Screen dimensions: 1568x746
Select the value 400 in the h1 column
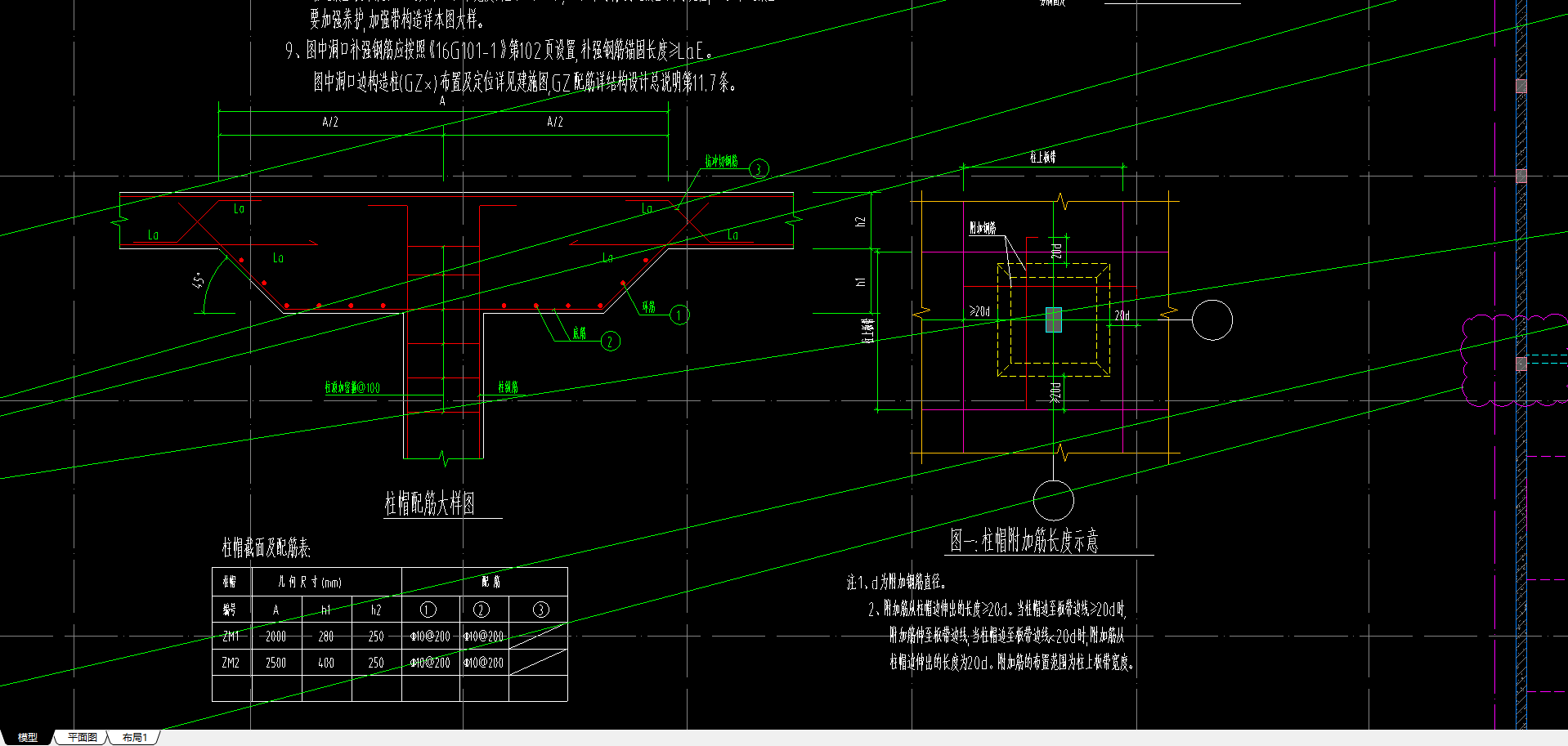[326, 663]
